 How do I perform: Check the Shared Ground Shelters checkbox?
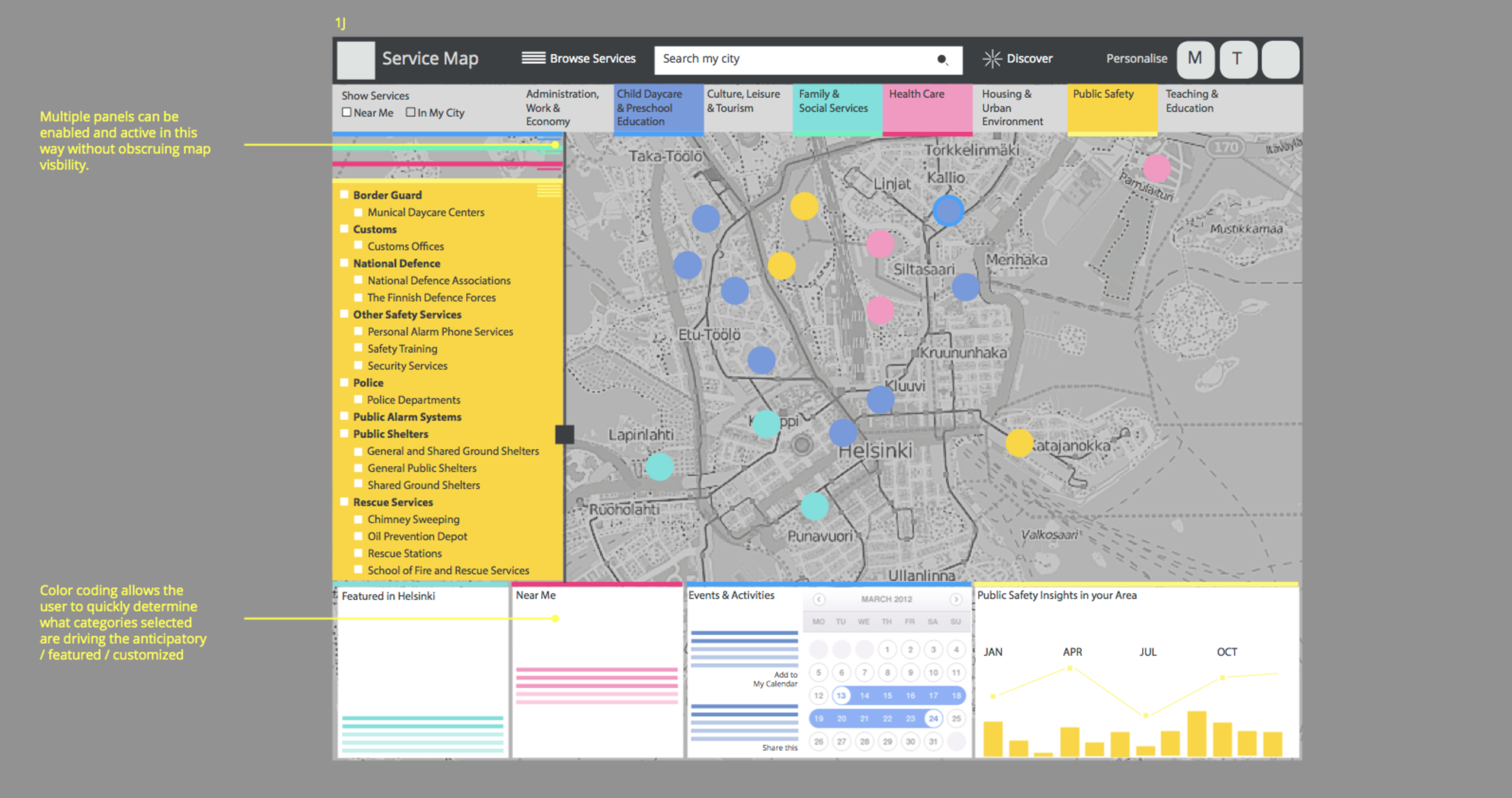point(358,484)
